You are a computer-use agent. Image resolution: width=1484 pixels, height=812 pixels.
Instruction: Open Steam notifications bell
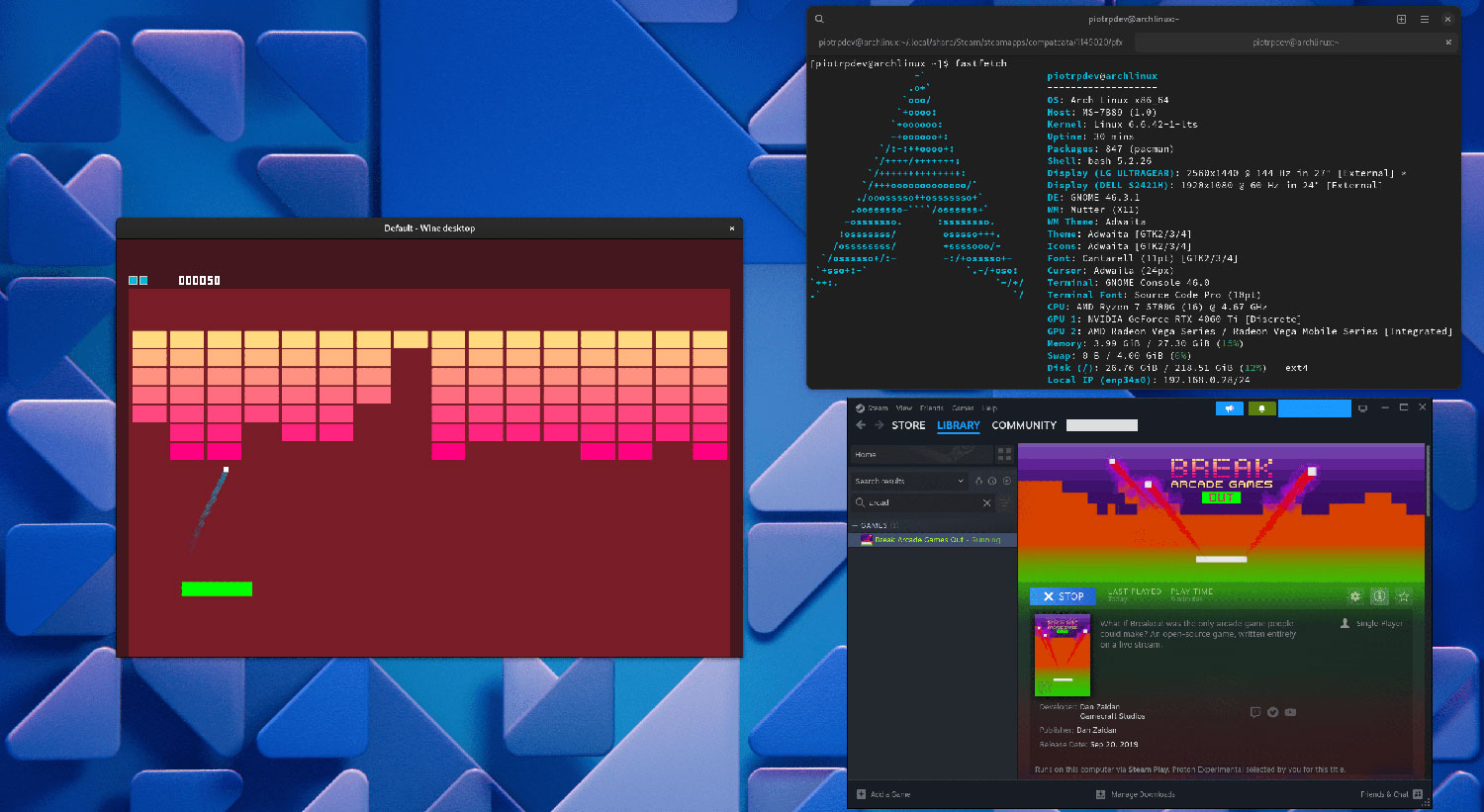coord(1261,408)
